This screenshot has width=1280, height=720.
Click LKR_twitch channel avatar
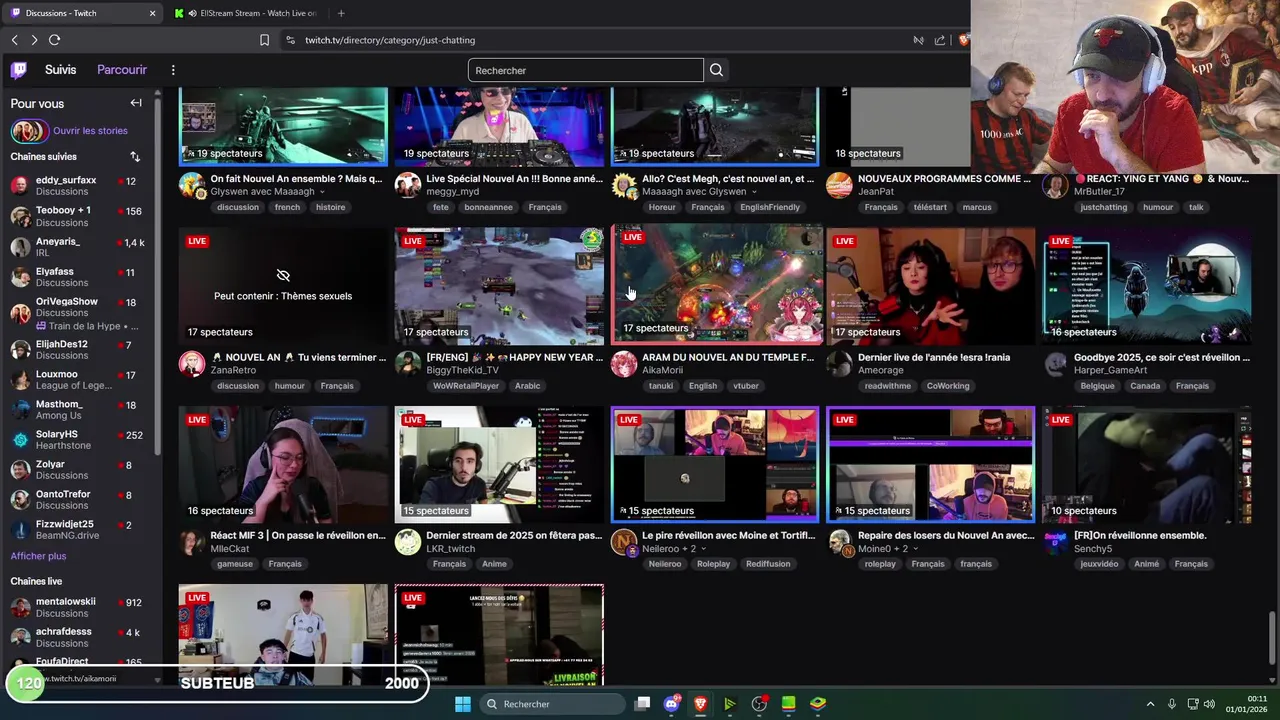408,542
